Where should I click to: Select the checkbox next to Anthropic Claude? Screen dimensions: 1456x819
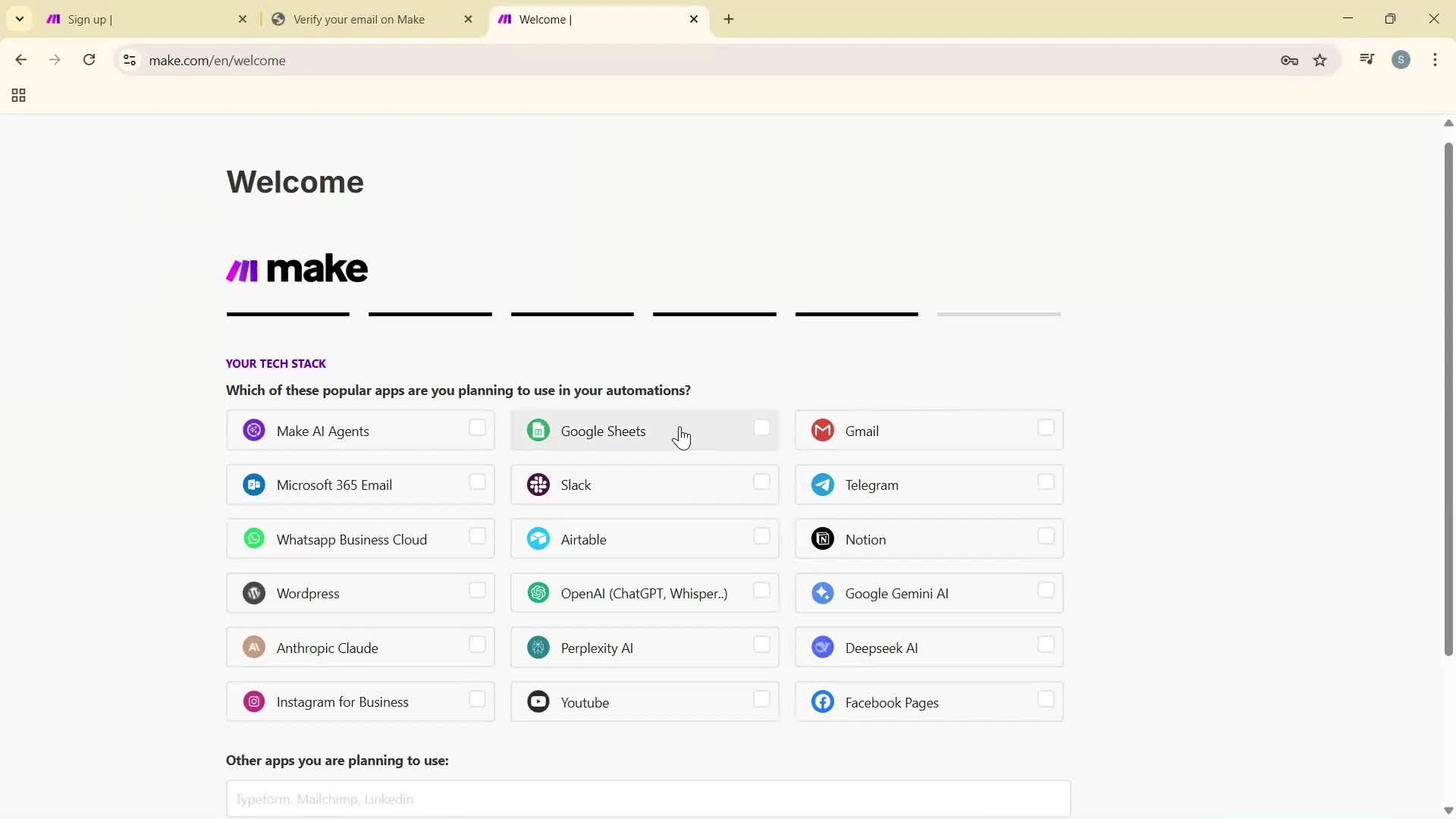(x=477, y=645)
